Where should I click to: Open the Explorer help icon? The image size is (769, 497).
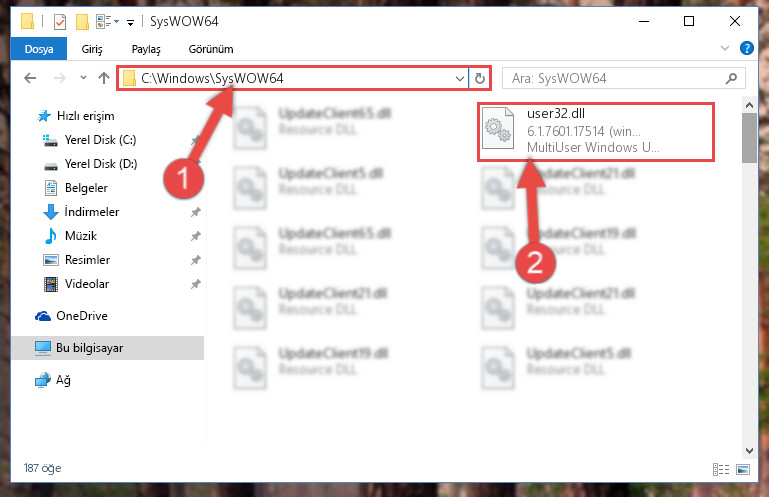(x=746, y=48)
